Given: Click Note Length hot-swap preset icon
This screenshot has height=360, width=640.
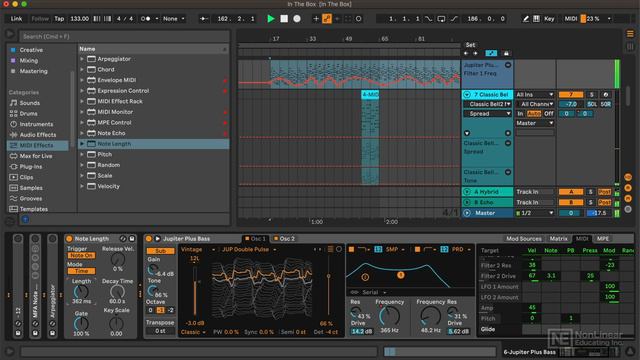Looking at the screenshot, I should [x=123, y=238].
